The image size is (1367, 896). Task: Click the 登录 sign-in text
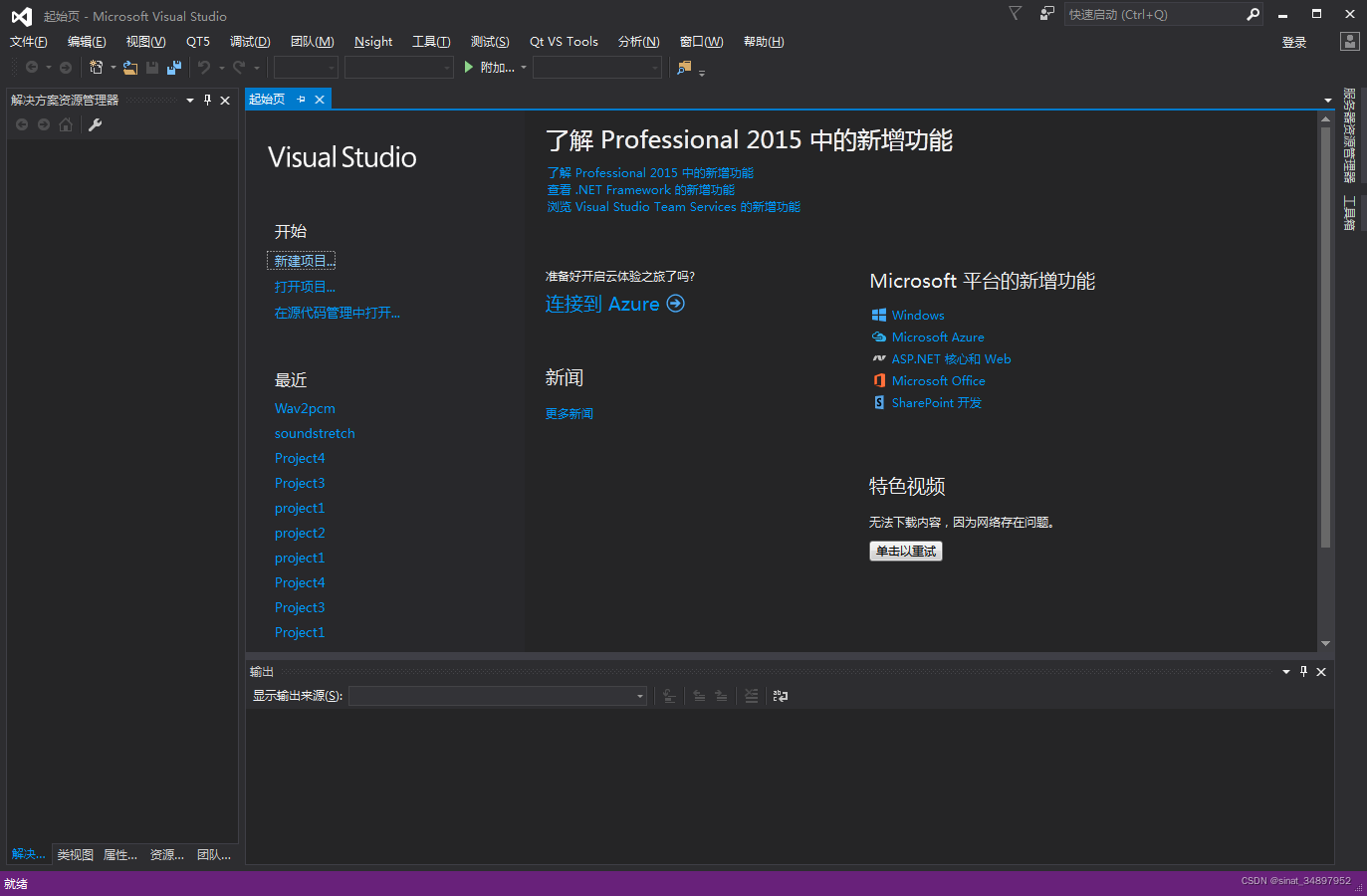[x=1294, y=42]
